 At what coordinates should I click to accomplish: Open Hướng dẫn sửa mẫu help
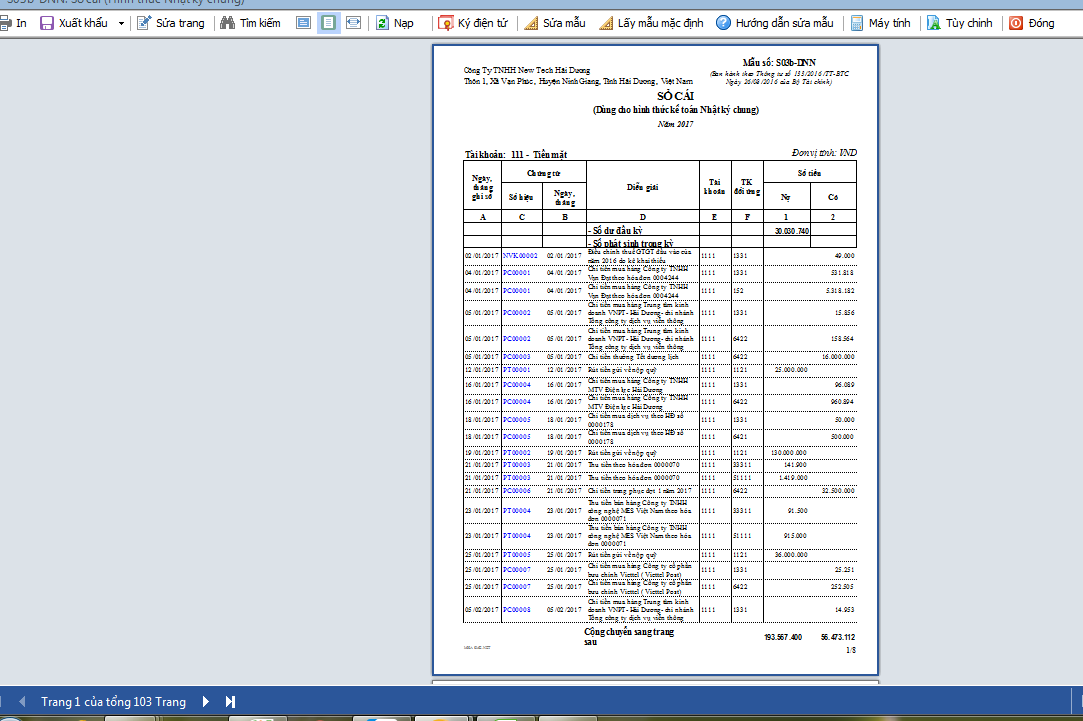click(x=774, y=23)
